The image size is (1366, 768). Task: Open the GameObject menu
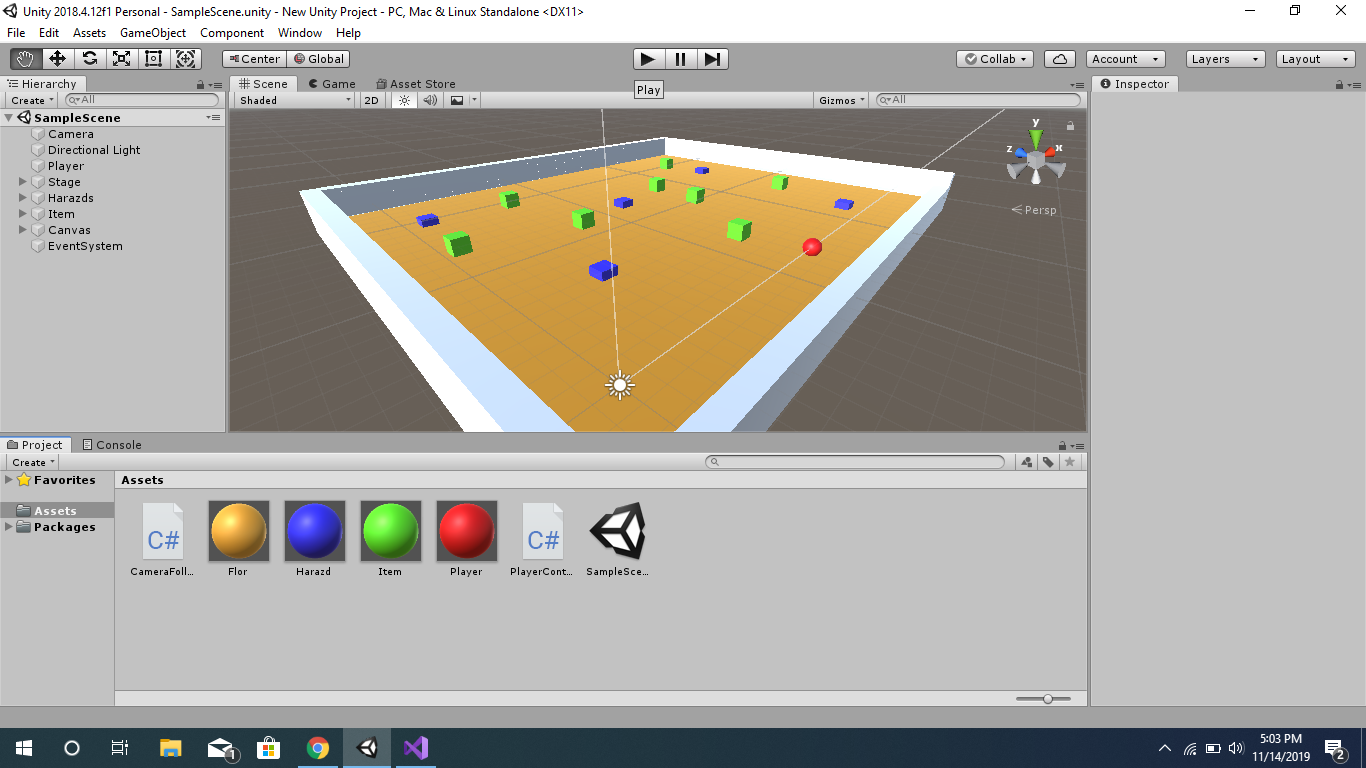point(152,33)
